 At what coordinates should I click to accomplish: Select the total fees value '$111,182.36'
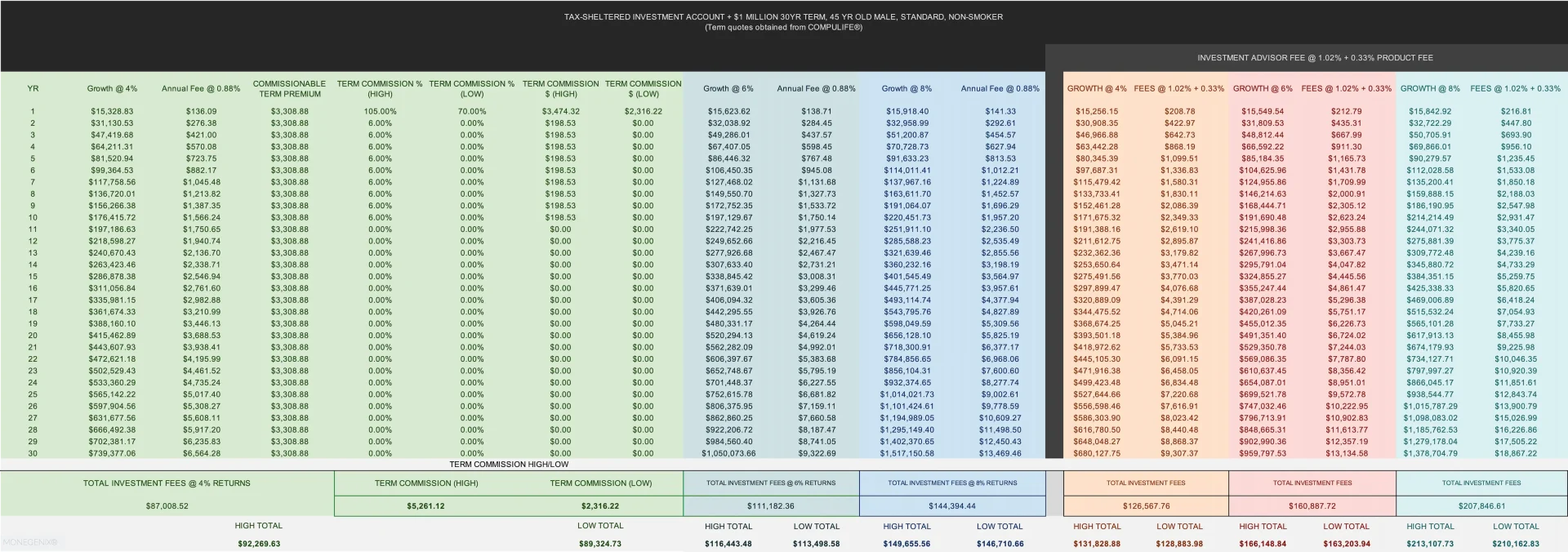coord(771,506)
